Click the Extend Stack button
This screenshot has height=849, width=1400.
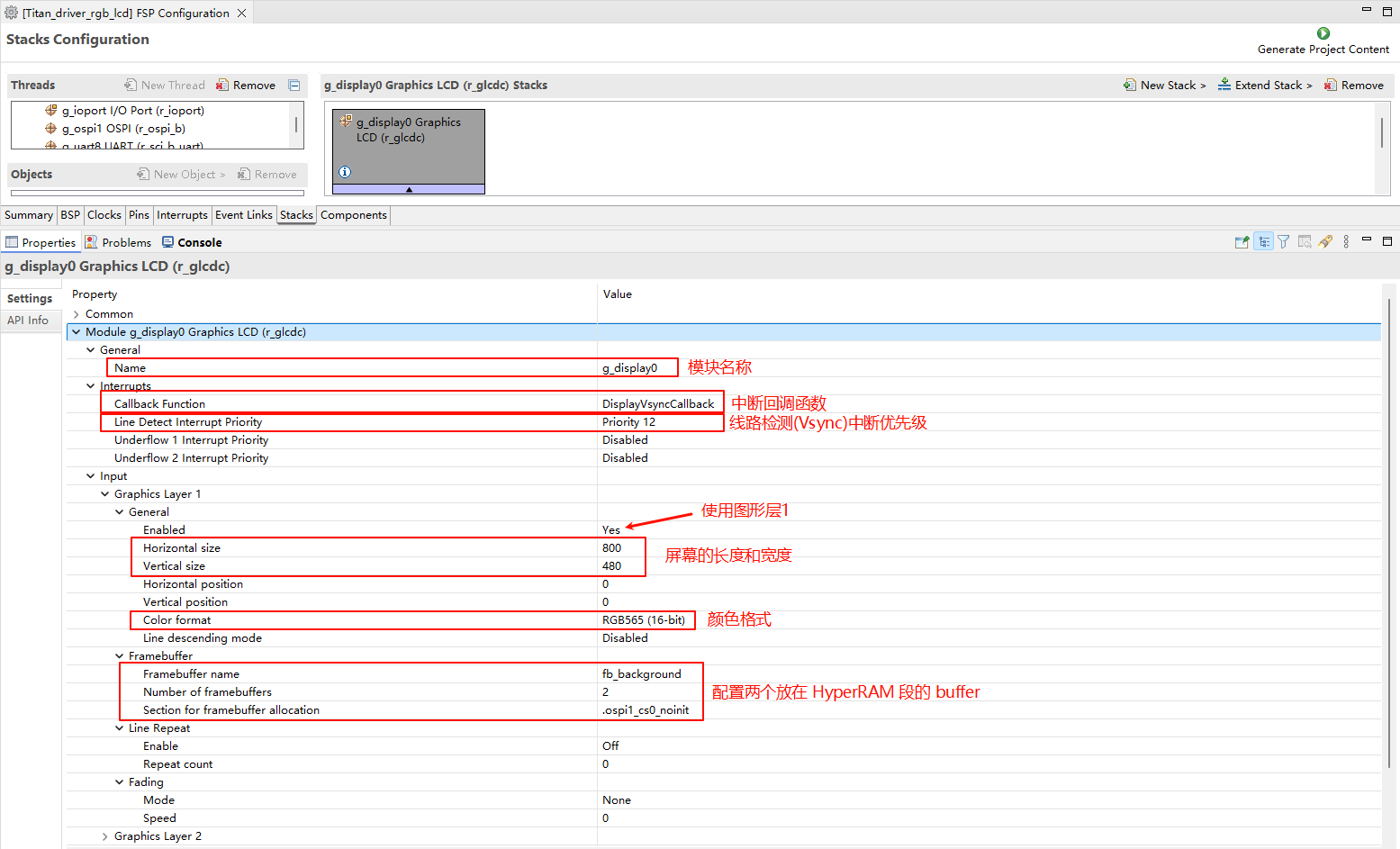1265,86
